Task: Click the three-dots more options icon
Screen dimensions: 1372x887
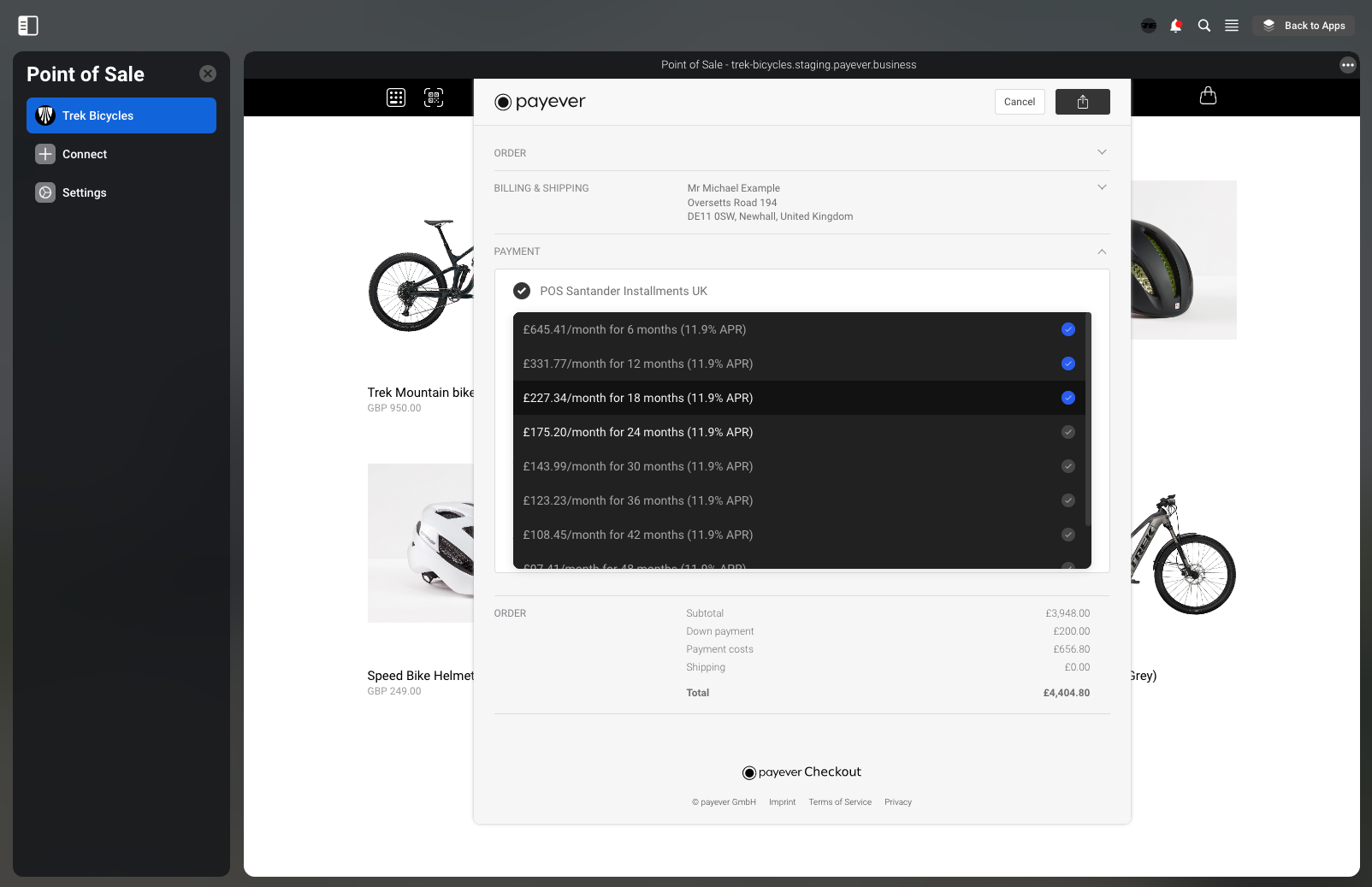Action: pos(1348,65)
